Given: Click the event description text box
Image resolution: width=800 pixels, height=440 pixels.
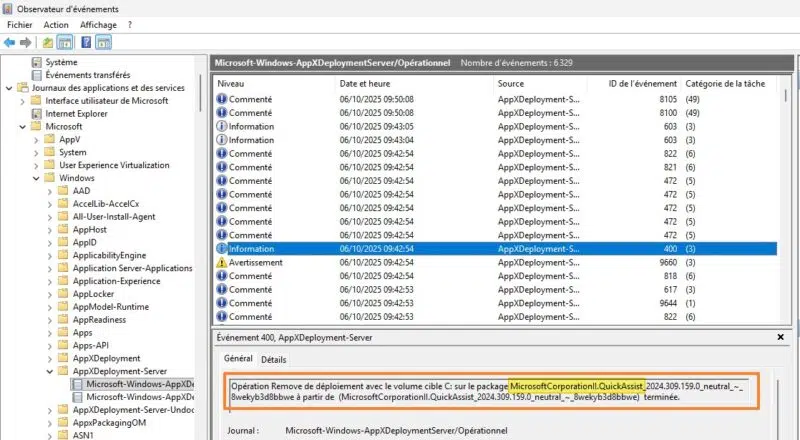Looking at the screenshot, I should [x=490, y=392].
